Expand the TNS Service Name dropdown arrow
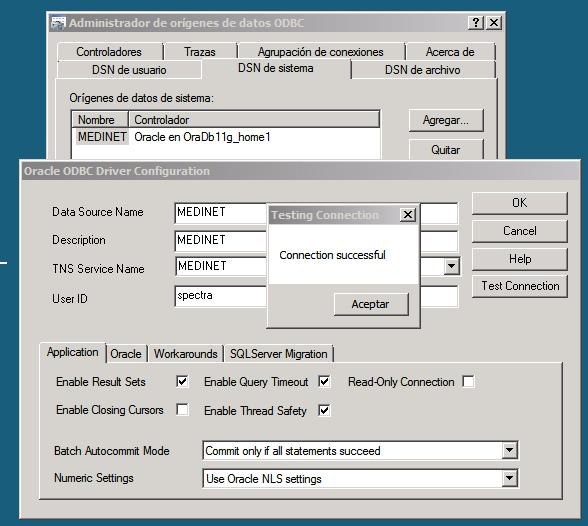 coord(452,266)
